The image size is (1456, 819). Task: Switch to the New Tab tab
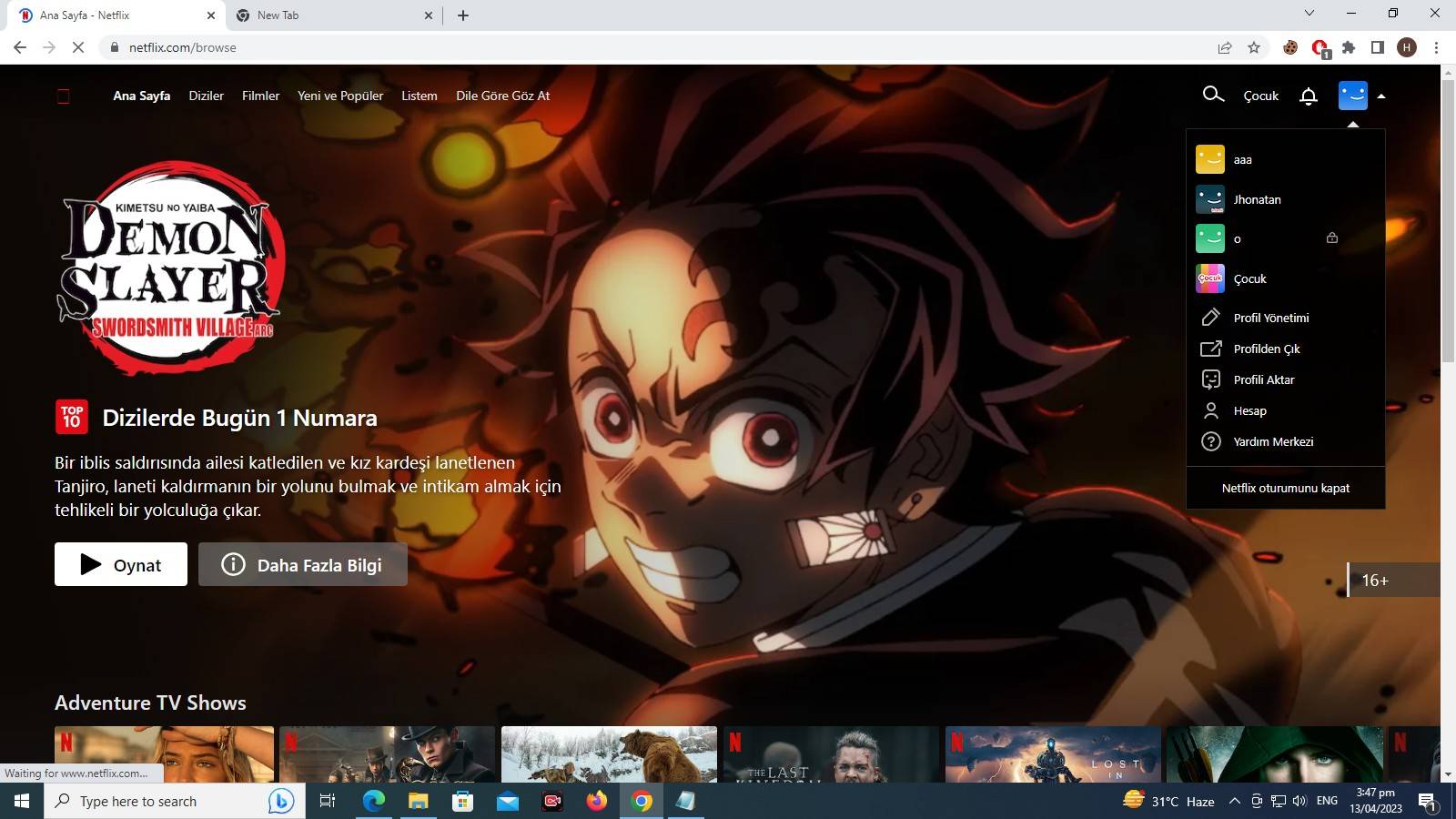click(x=334, y=15)
